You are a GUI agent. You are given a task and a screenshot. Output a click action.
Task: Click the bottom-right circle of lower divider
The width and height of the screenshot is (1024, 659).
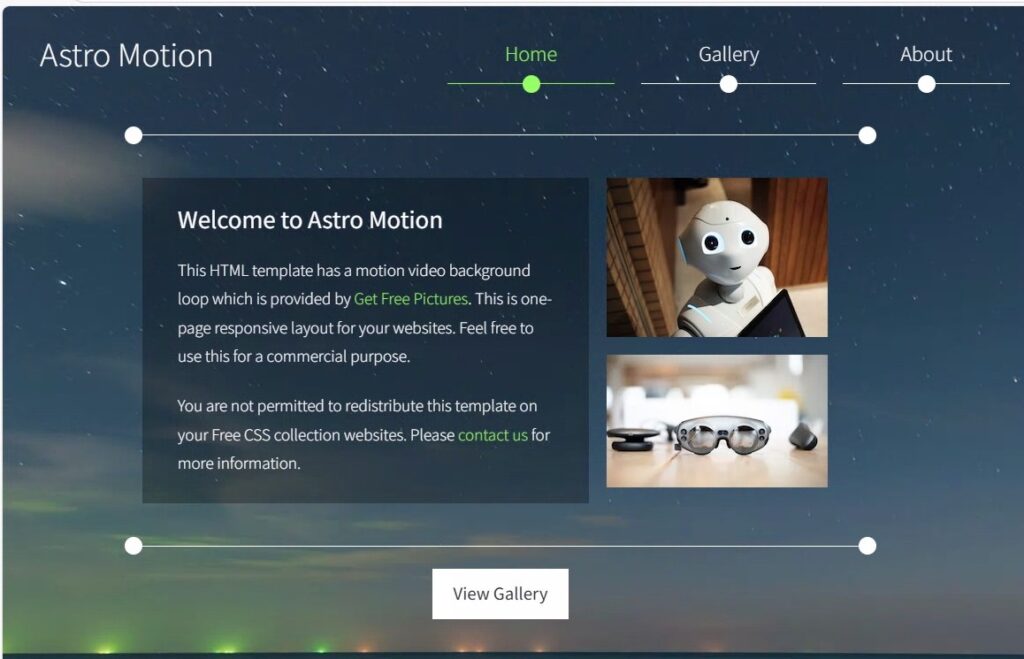pyautogui.click(x=867, y=546)
